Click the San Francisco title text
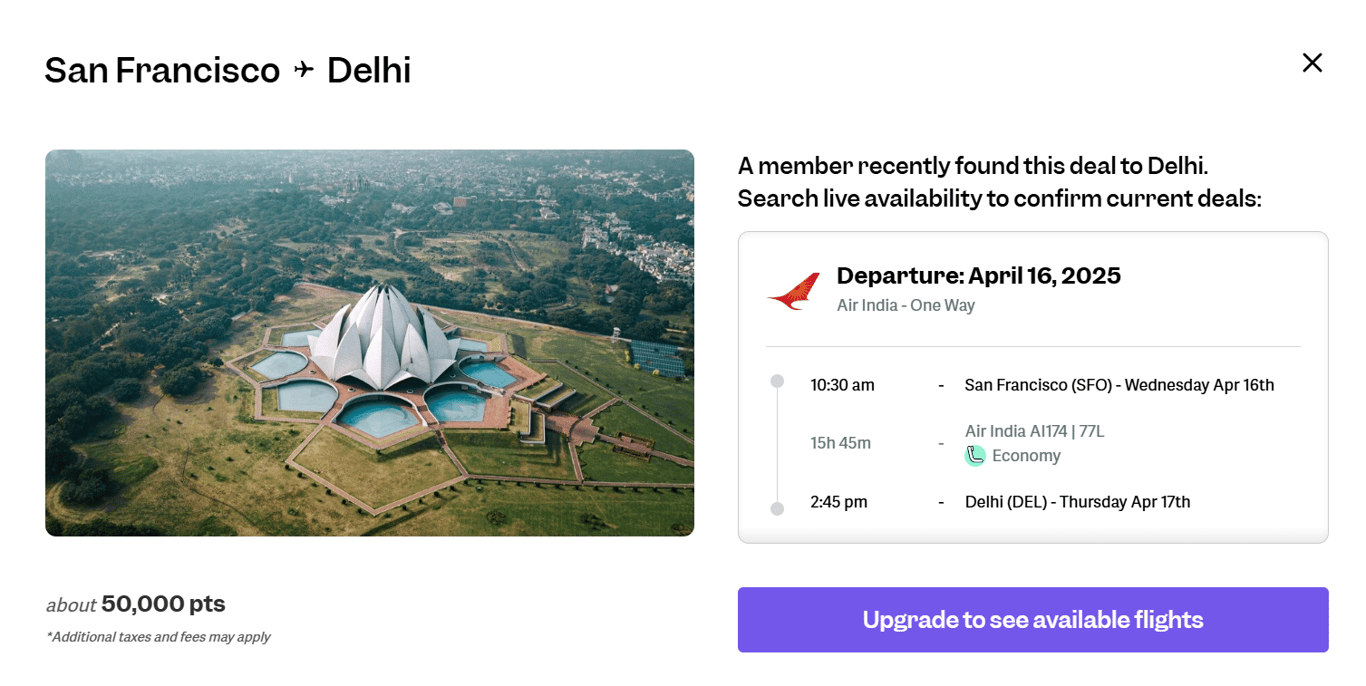 162,70
